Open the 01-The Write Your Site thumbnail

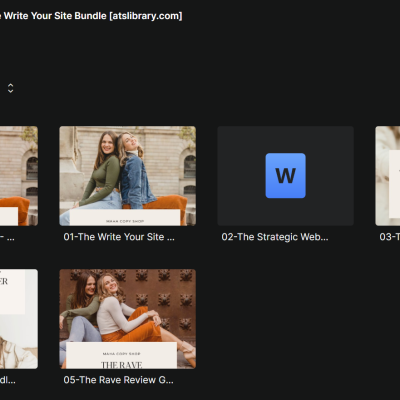click(x=128, y=176)
